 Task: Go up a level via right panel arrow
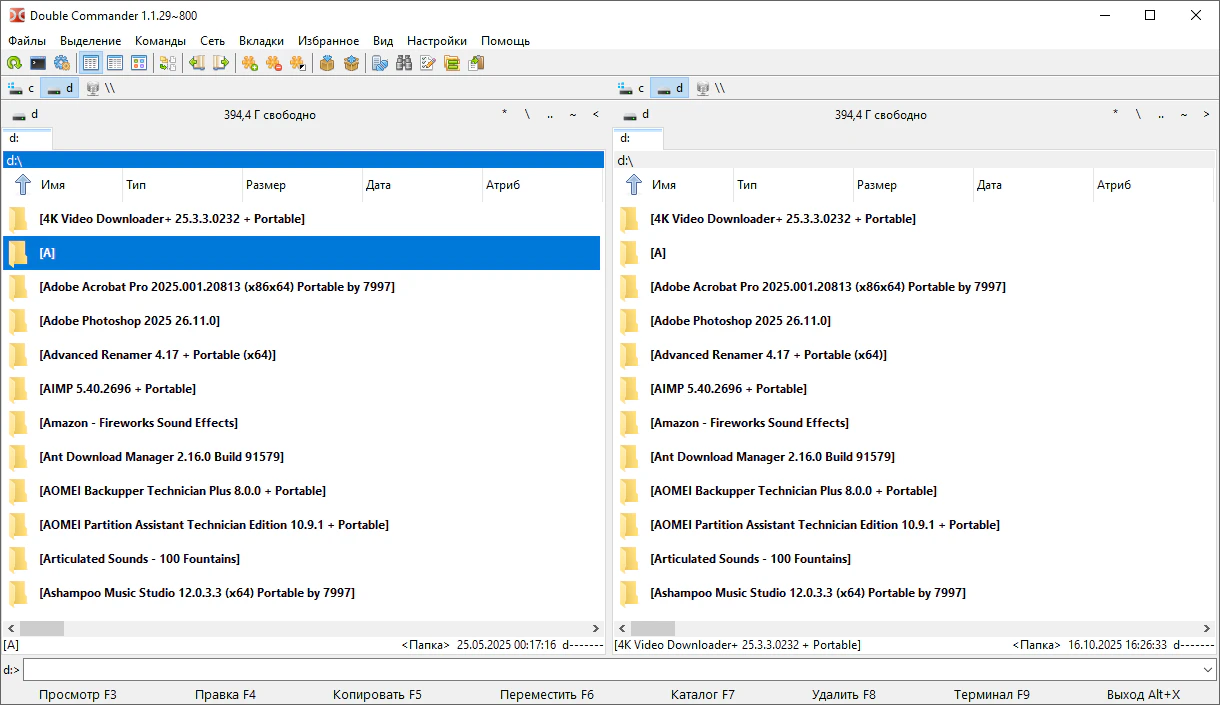tap(633, 185)
